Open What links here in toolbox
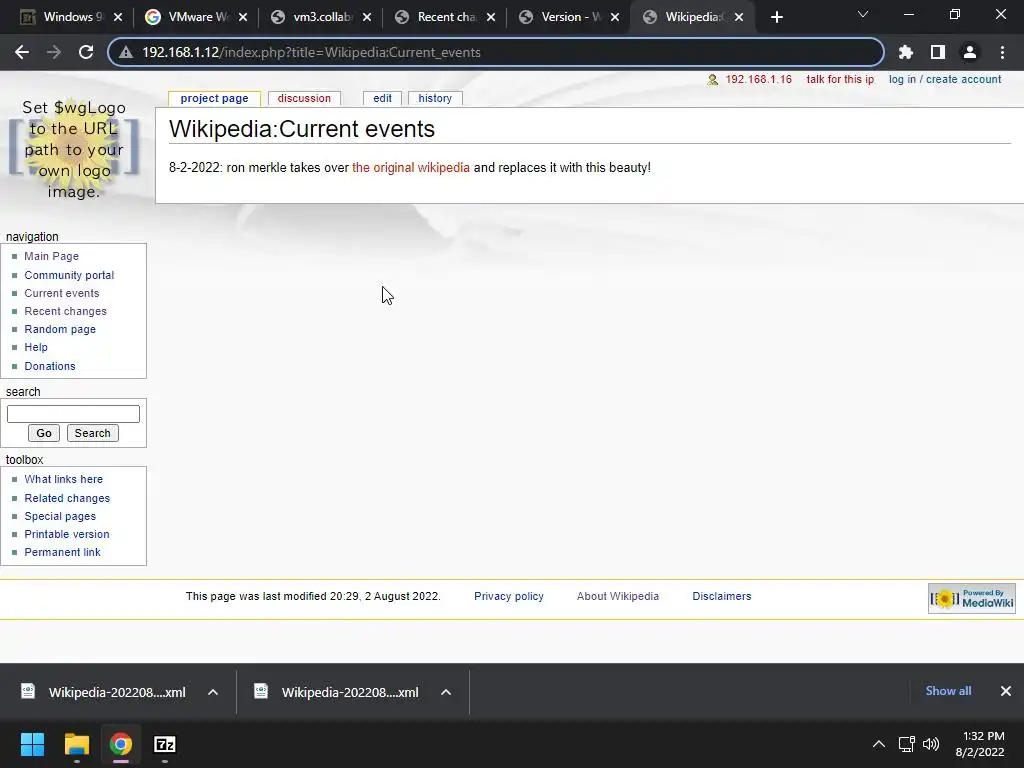 point(63,479)
